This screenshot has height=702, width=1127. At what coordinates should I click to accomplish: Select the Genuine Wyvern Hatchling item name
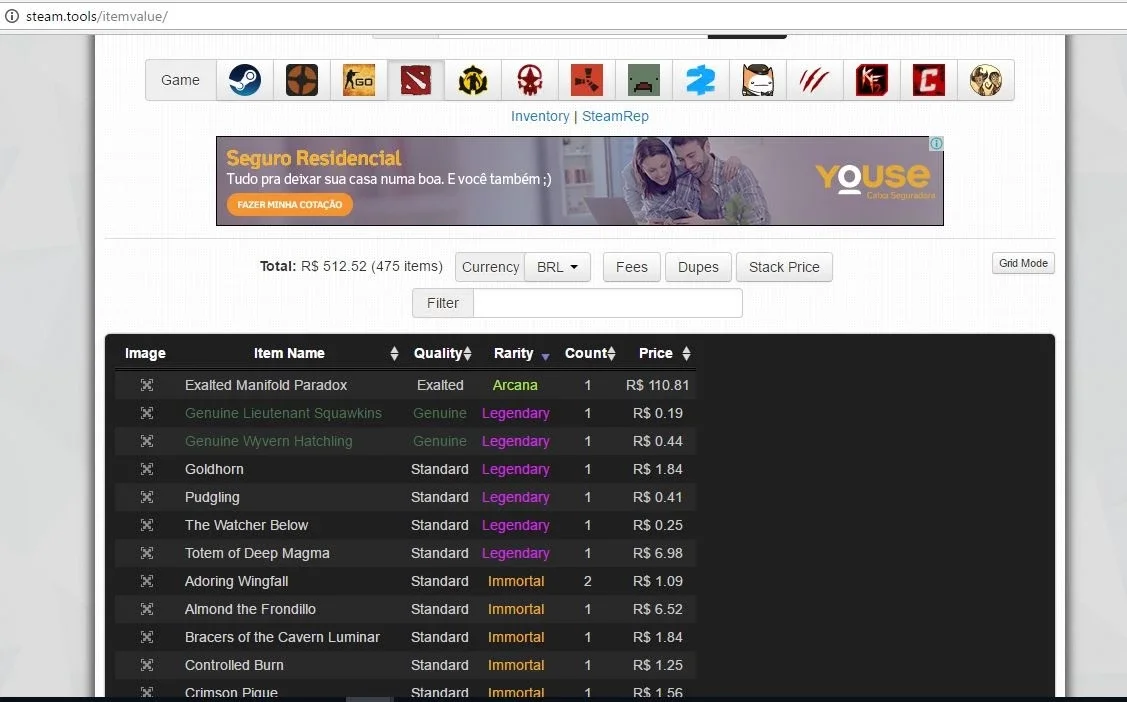(269, 441)
